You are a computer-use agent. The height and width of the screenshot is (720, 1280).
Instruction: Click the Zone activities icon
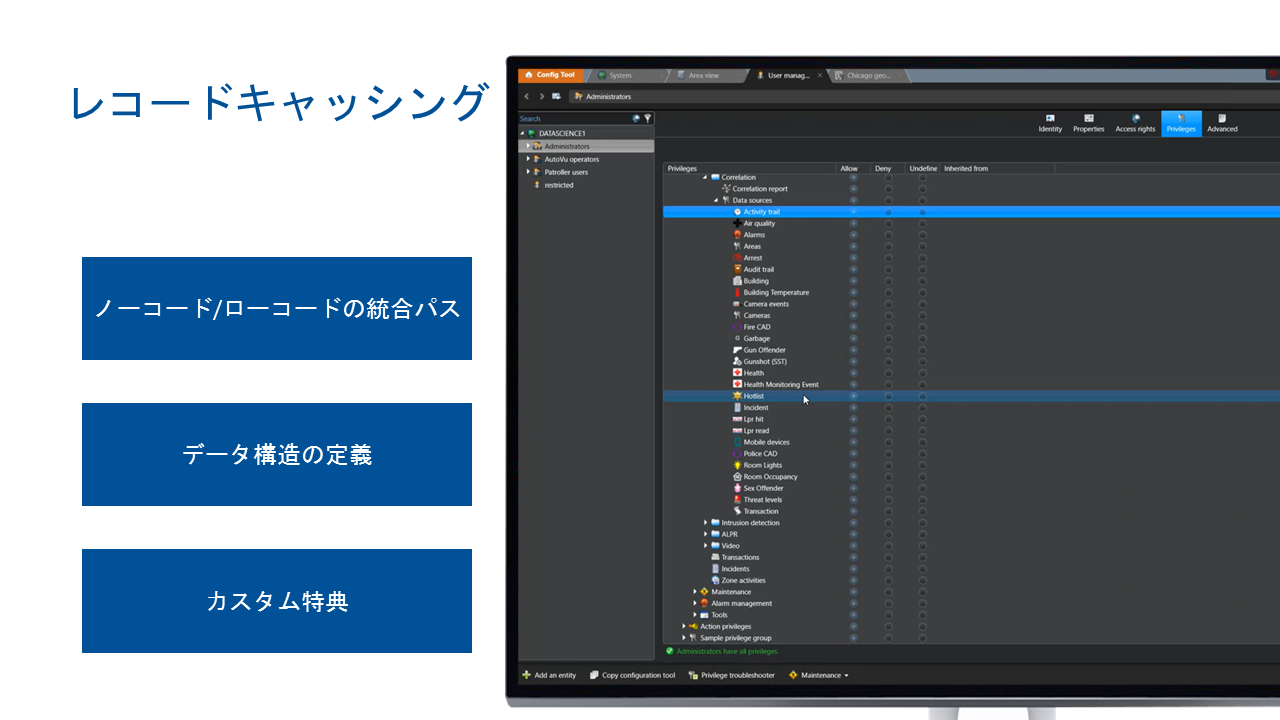click(x=715, y=580)
